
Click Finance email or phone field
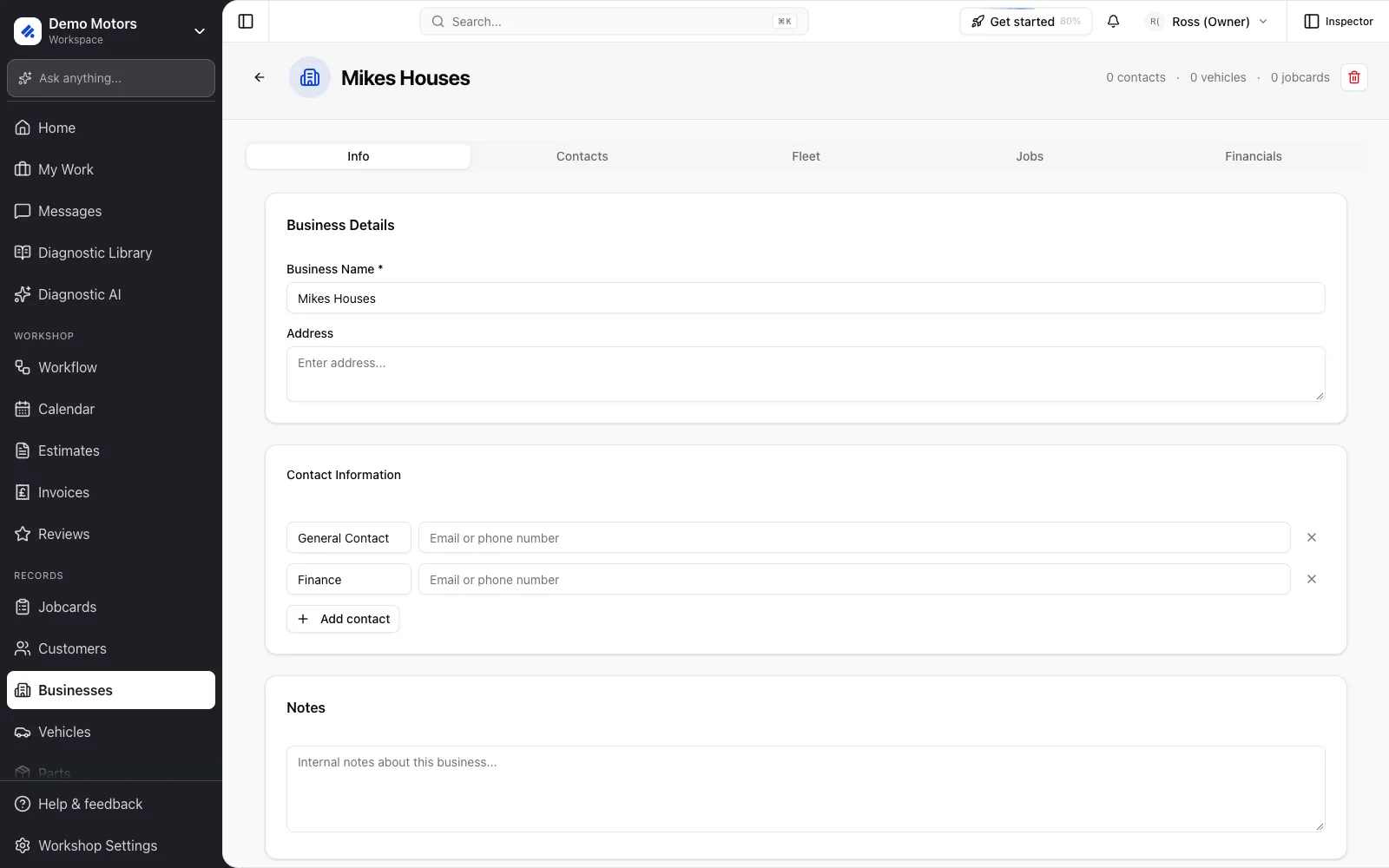854,579
